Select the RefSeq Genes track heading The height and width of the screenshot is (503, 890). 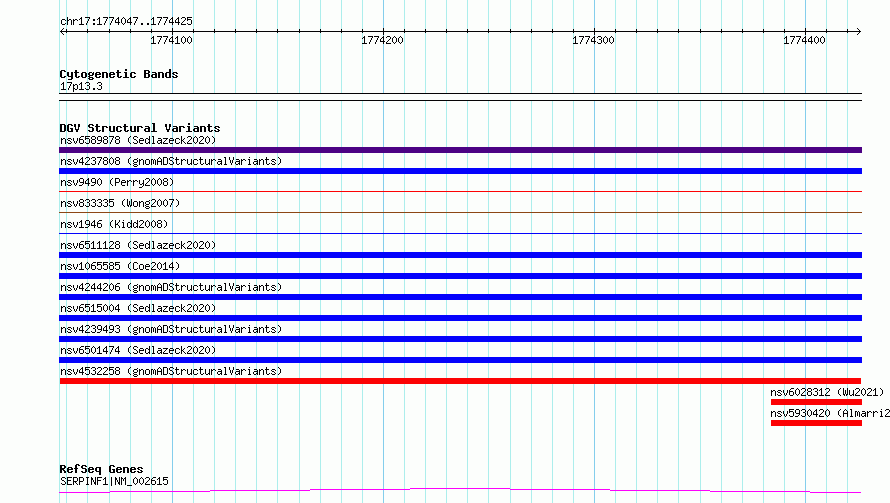101,469
